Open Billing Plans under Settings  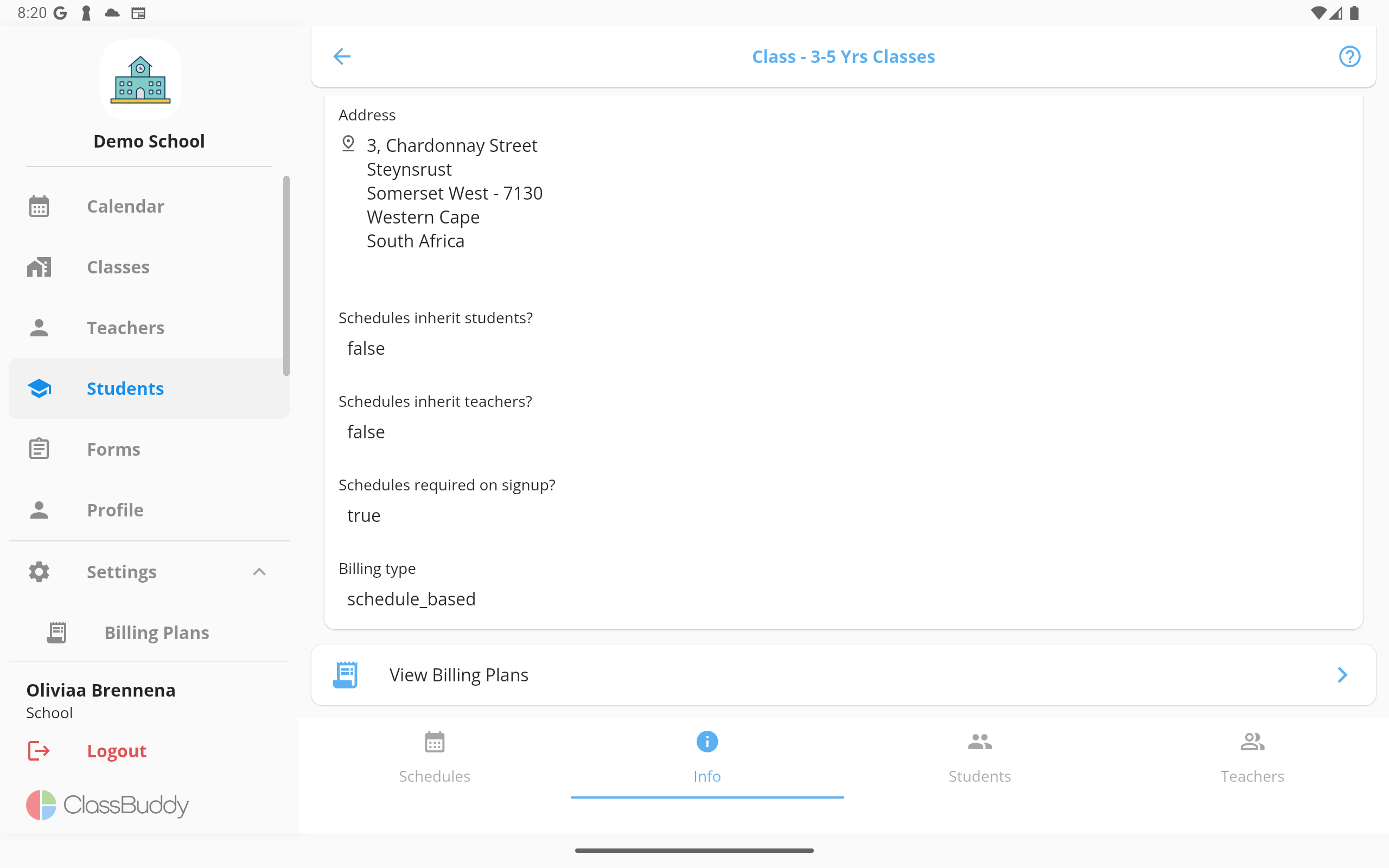pyautogui.click(x=149, y=633)
